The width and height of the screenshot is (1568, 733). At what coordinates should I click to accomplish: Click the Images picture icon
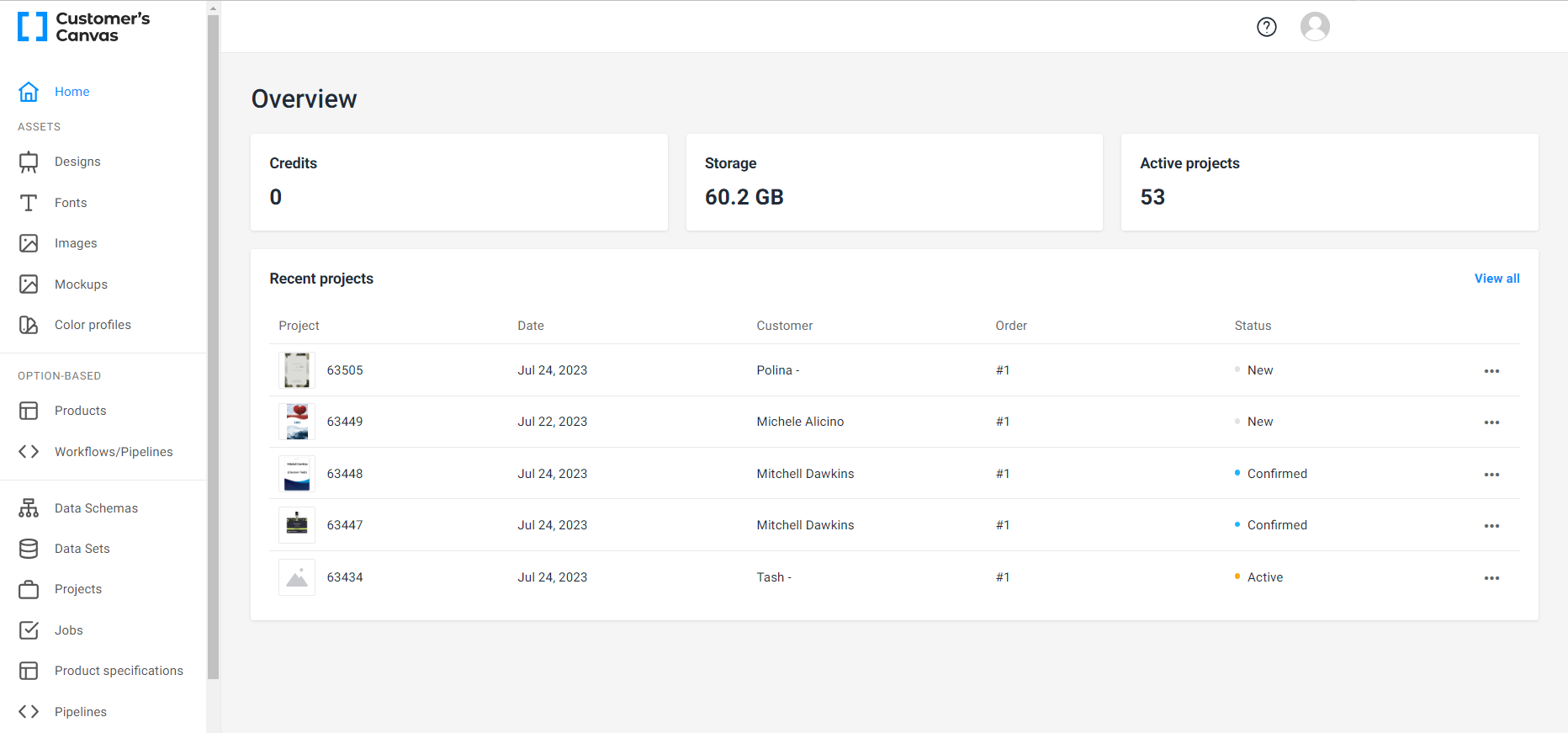(x=29, y=243)
